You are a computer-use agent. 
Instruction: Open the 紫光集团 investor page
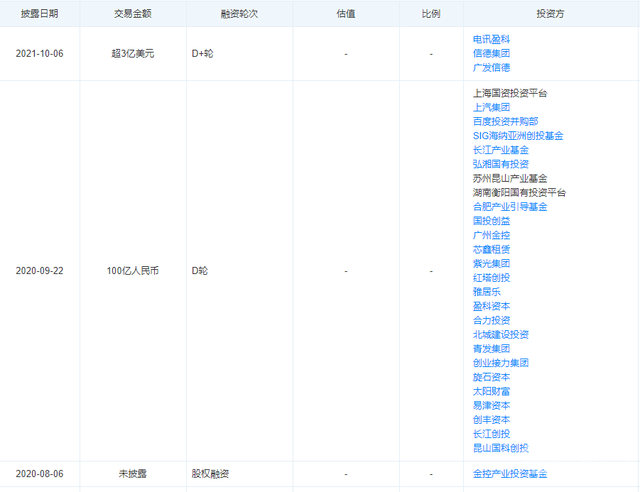(x=491, y=264)
